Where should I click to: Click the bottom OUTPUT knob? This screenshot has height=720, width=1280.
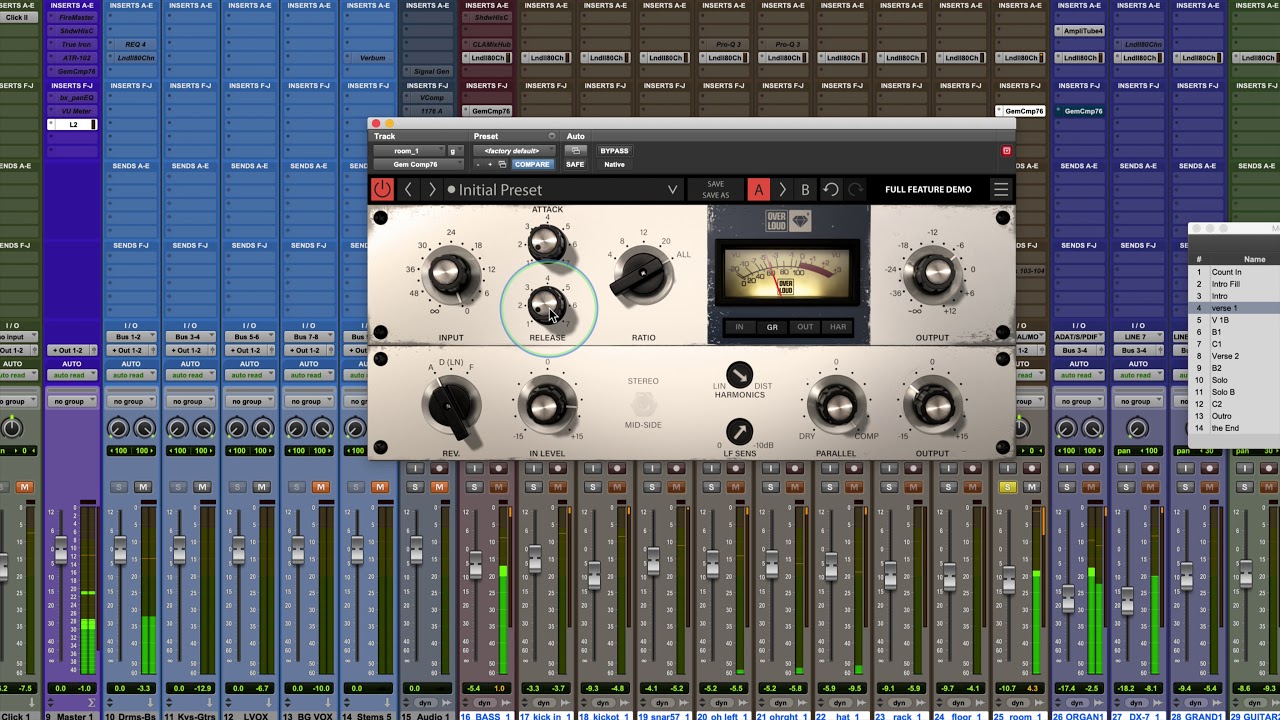932,405
